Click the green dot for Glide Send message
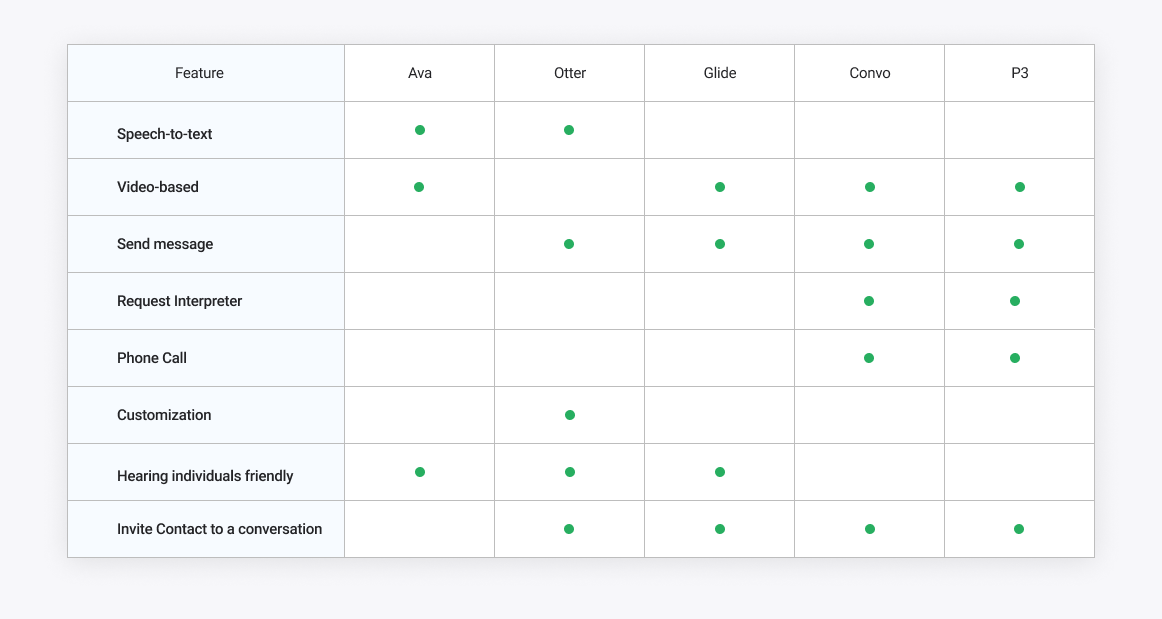This screenshot has height=619, width=1162. (x=720, y=244)
